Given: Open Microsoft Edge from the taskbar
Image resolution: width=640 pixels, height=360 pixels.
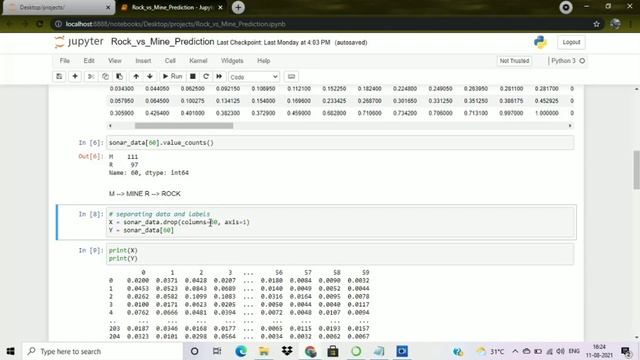Looking at the screenshot, I should tap(241, 351).
